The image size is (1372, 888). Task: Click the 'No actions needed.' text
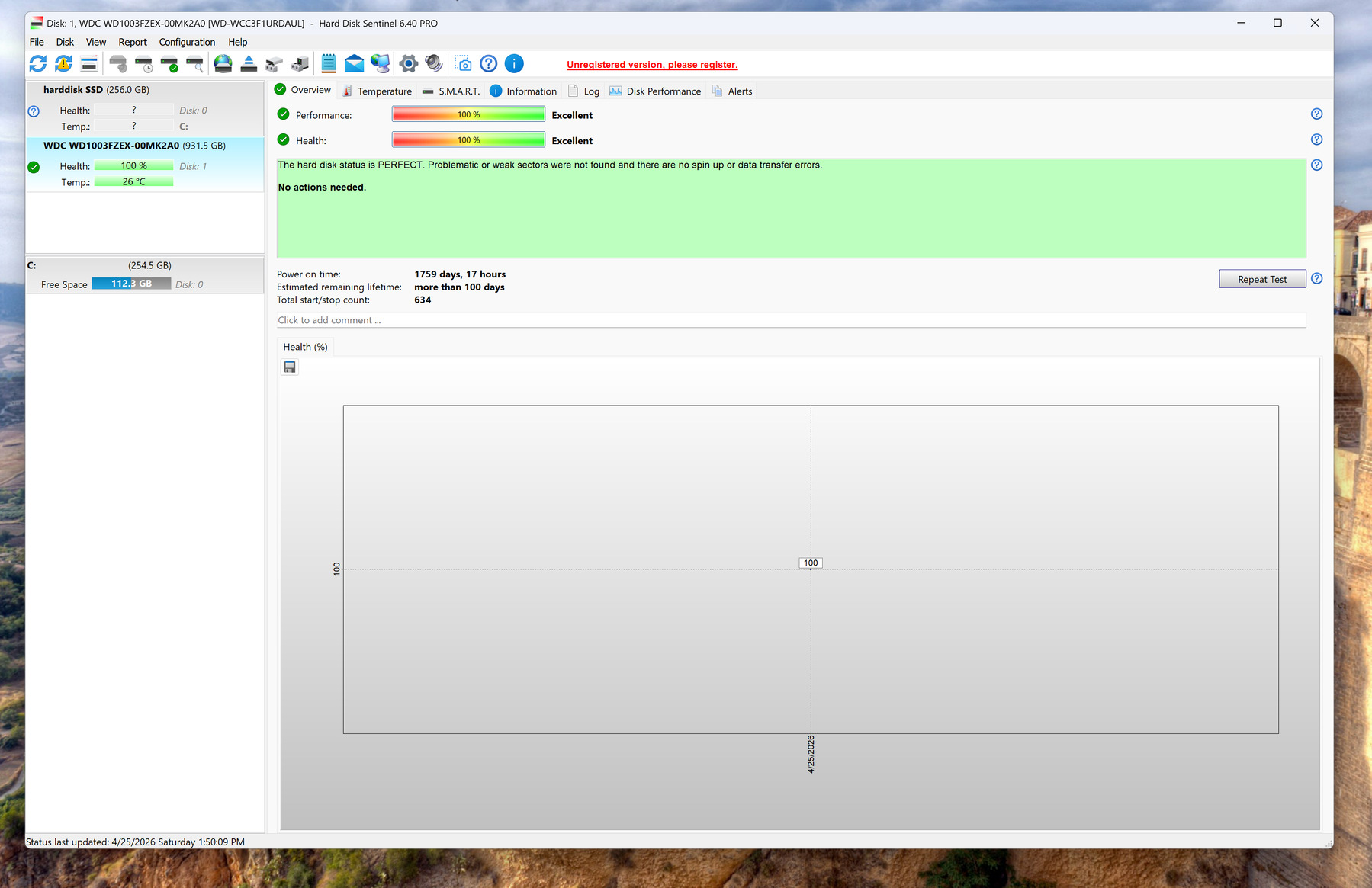coord(322,188)
